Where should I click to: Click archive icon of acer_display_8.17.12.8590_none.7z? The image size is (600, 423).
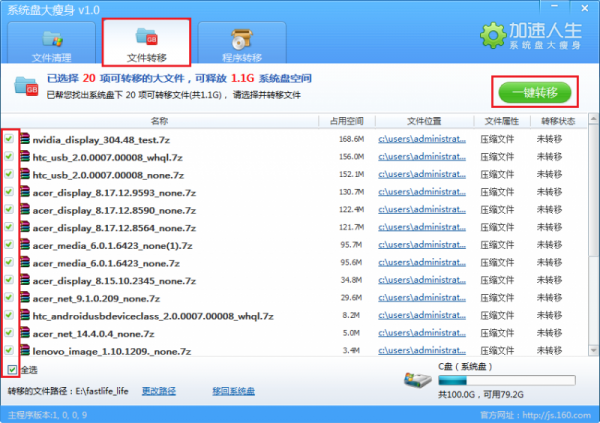tap(25, 209)
